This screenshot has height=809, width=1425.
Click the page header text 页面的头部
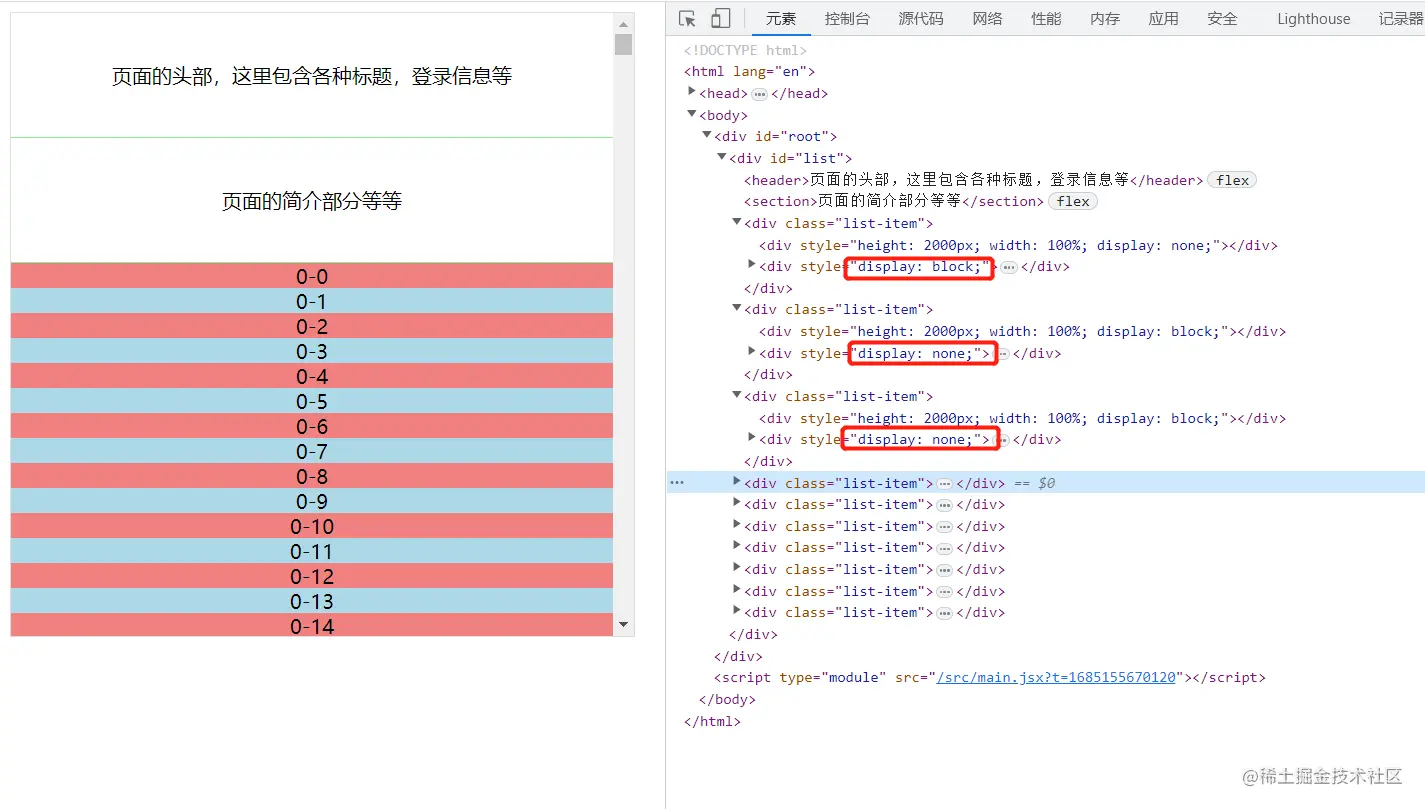(312, 76)
